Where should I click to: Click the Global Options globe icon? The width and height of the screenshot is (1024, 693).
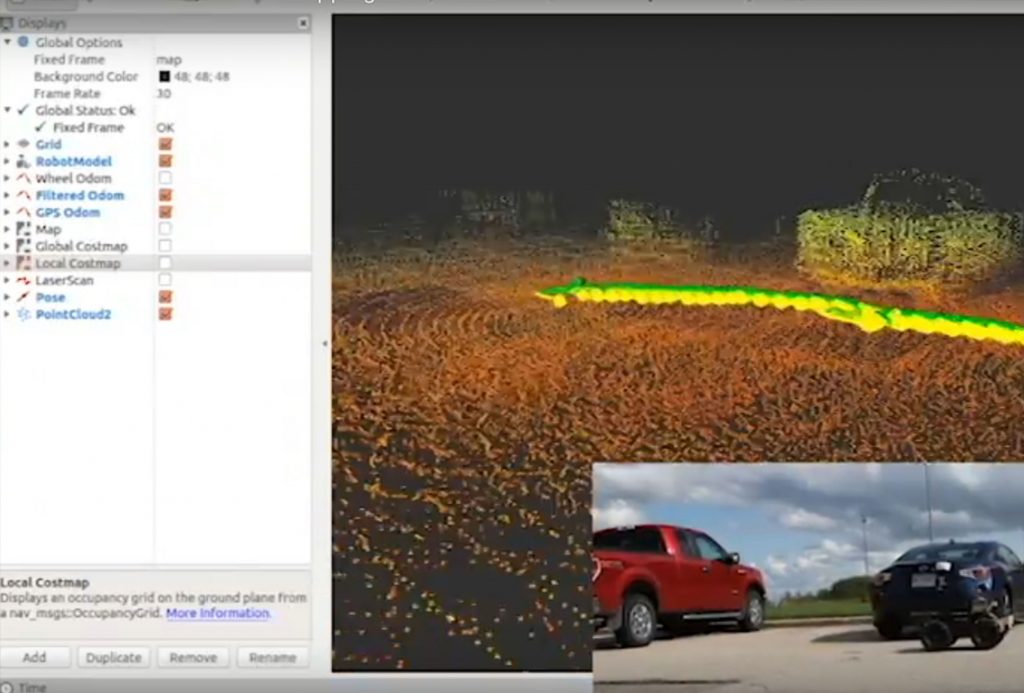click(23, 42)
